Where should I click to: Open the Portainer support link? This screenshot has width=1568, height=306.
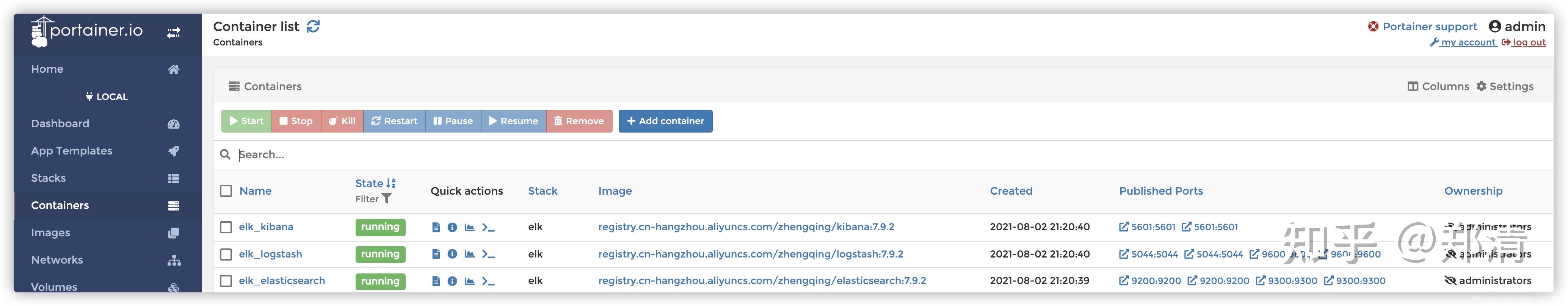click(1422, 26)
